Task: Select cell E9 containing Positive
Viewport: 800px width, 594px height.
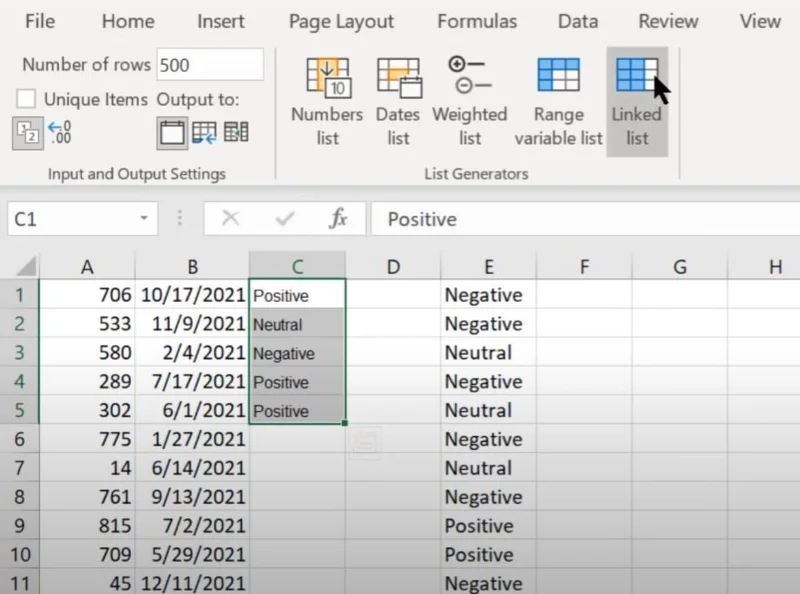Action: click(488, 526)
